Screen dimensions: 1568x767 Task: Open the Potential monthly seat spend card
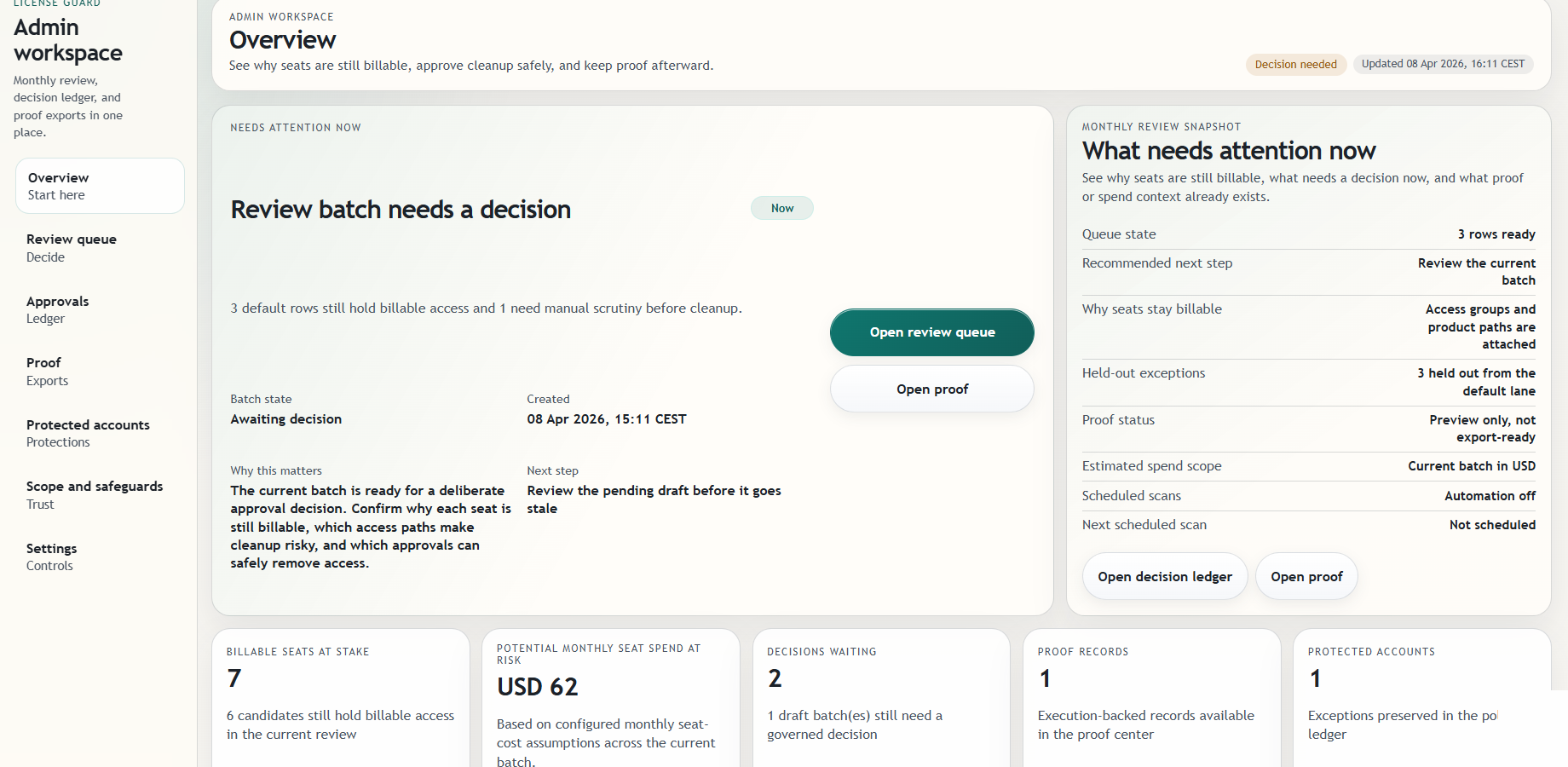click(610, 699)
